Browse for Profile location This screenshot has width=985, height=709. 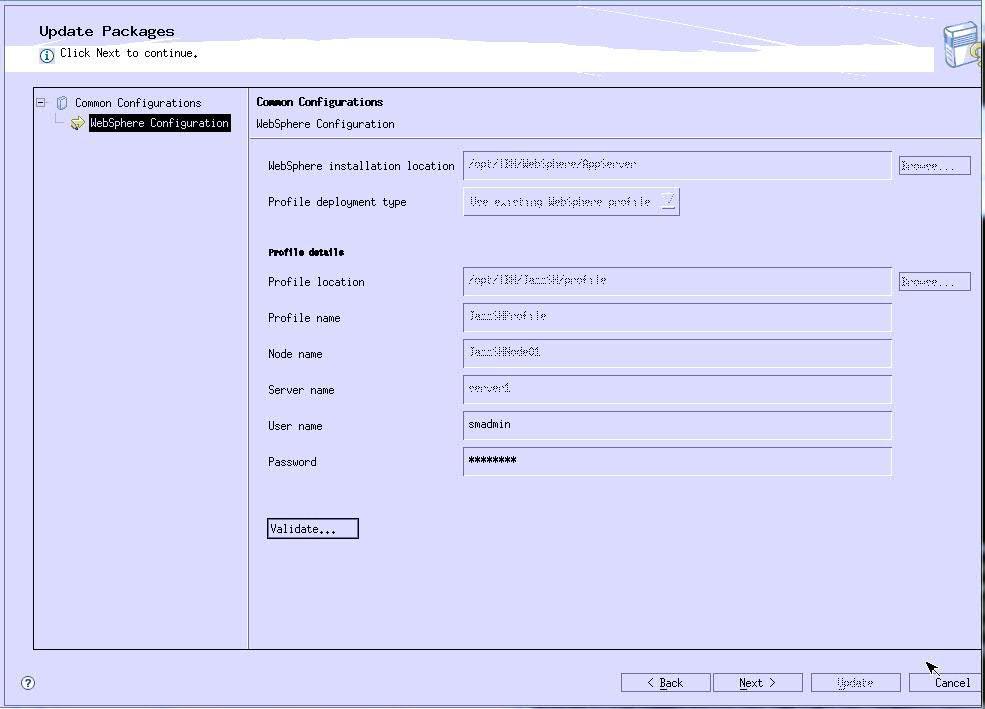point(934,282)
